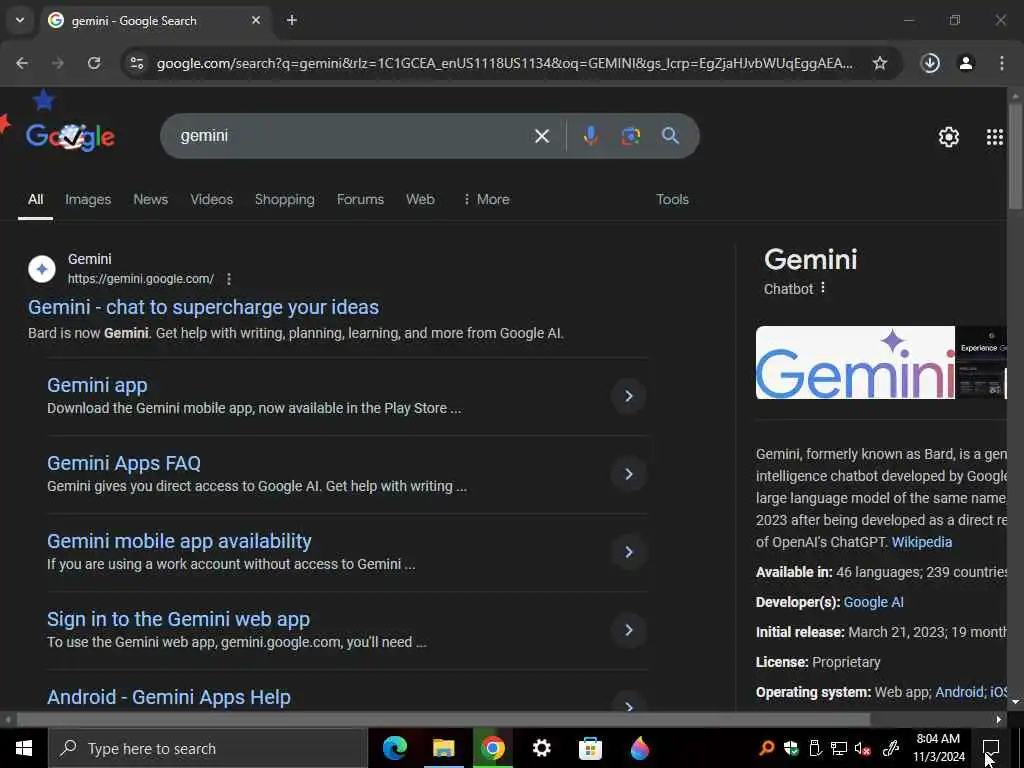
Task: Open Gemini mobile app availability link
Action: [x=179, y=541]
